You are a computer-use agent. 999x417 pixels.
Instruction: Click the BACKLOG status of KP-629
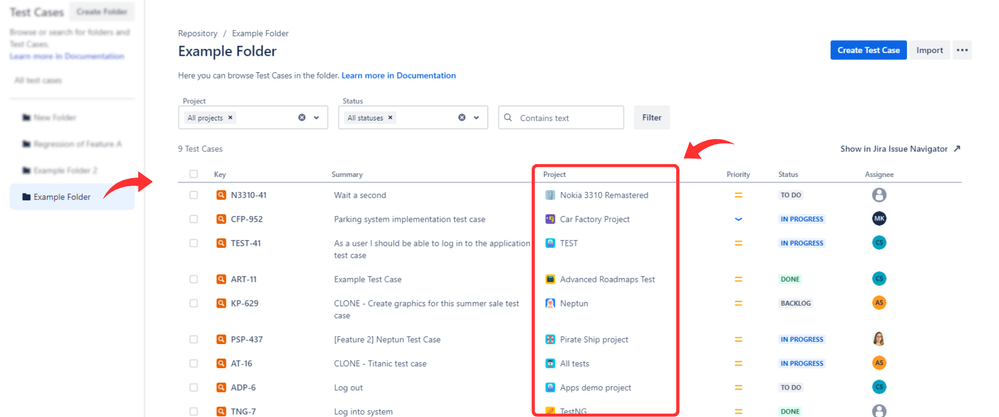tap(796, 303)
